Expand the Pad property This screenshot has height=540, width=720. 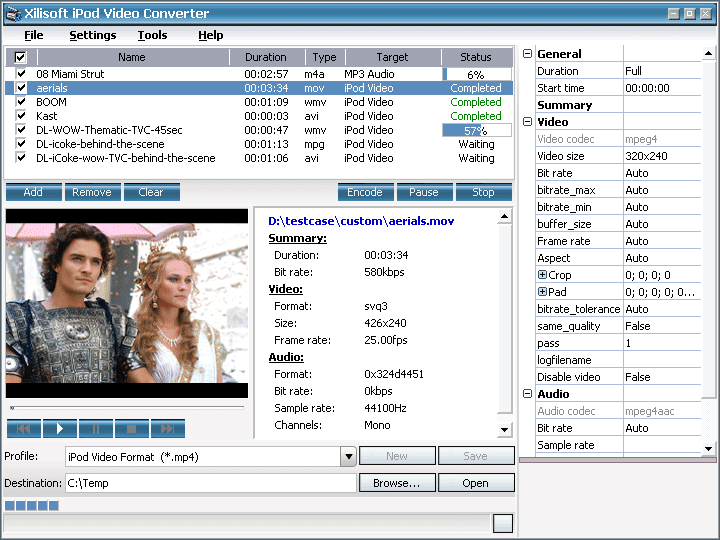coord(542,292)
